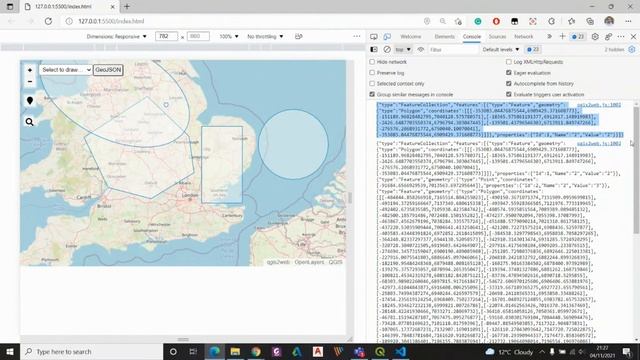
Task: Click source file link of first console message
Action: point(599,105)
